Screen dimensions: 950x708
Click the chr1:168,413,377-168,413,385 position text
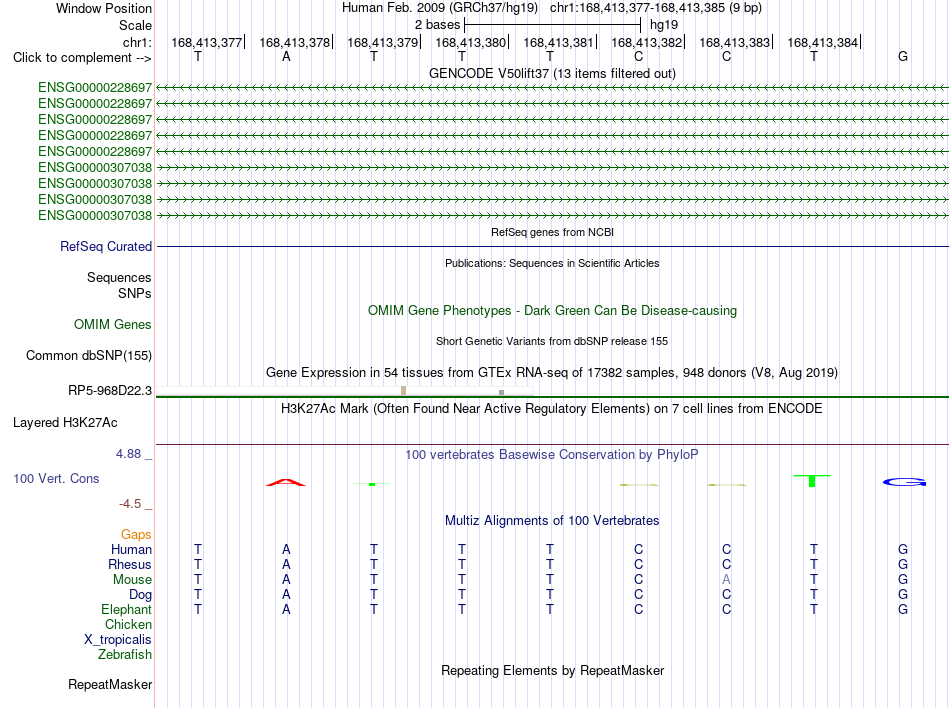pos(656,8)
